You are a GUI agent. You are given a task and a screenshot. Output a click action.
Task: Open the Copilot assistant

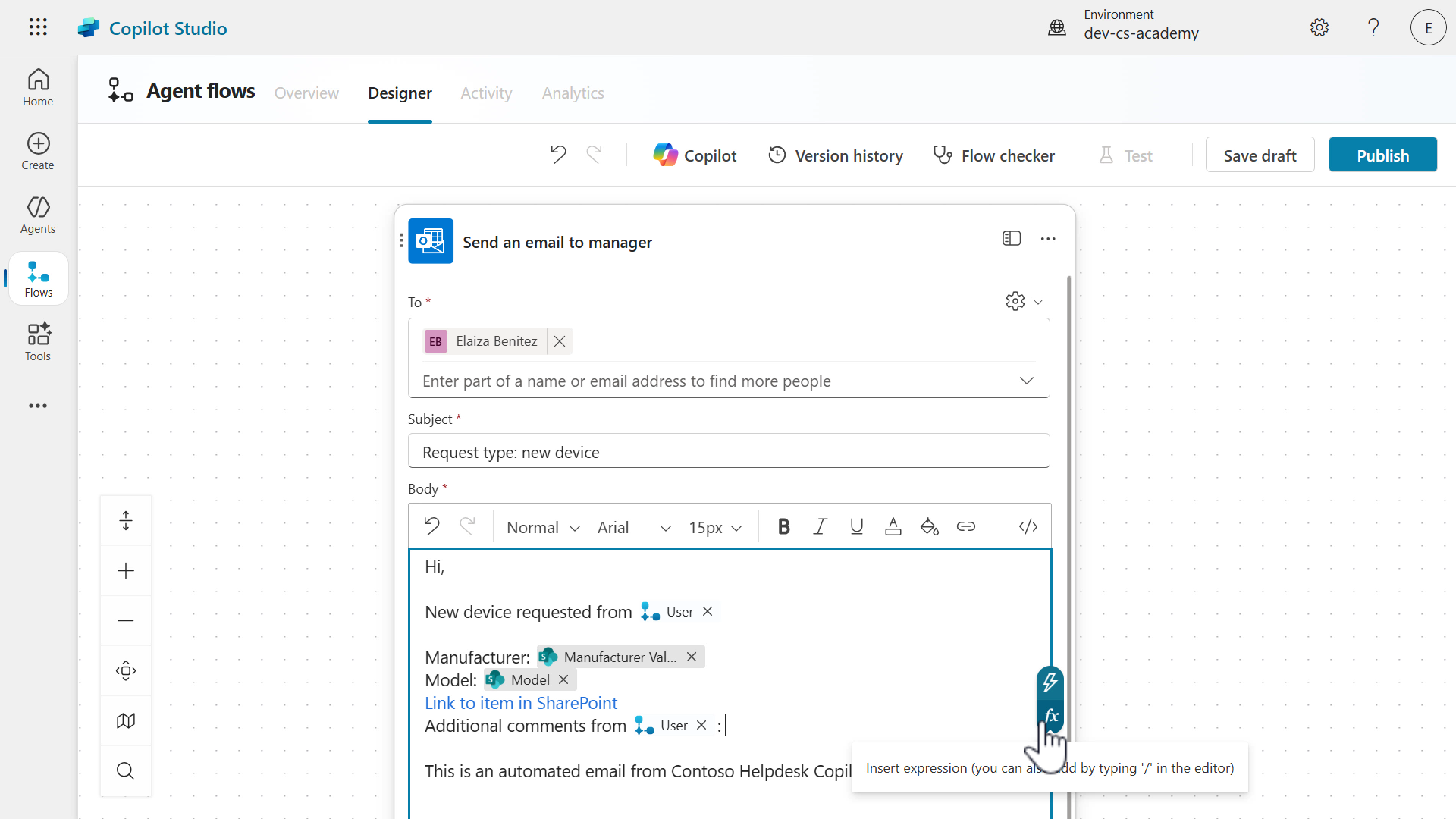pyautogui.click(x=695, y=155)
